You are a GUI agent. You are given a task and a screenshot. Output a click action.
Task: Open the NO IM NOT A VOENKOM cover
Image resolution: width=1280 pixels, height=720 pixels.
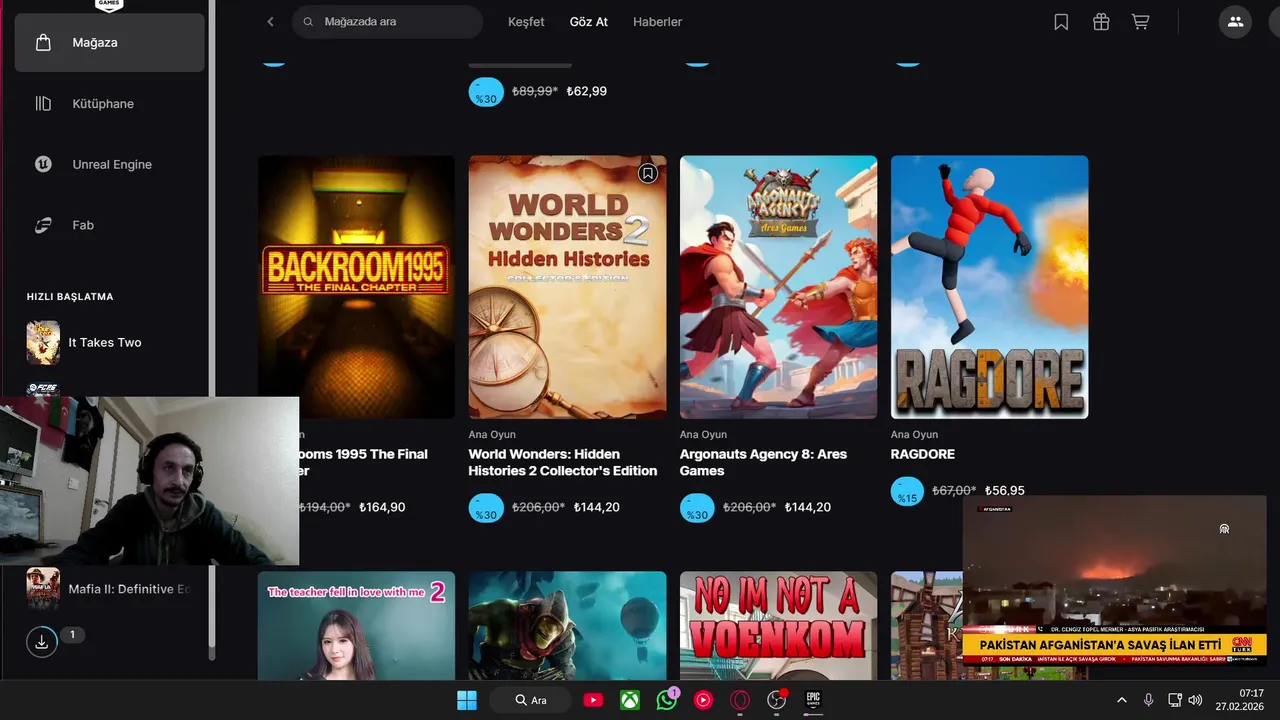778,626
